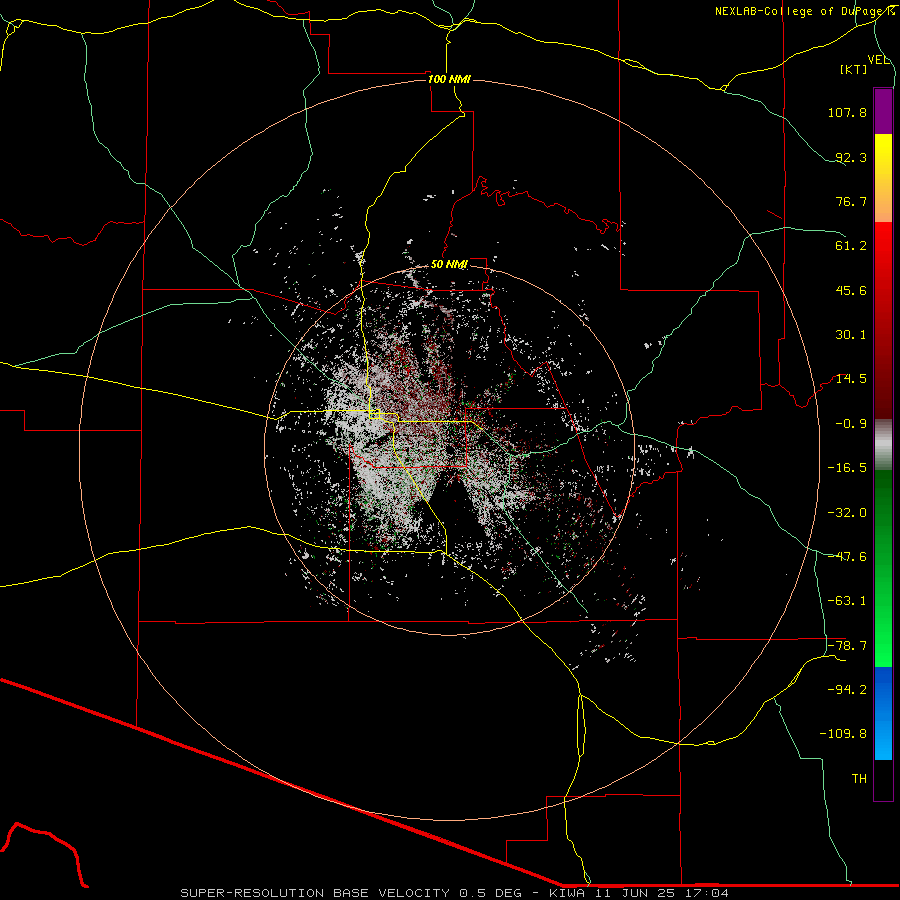Click the -47.6 velocity scale value
This screenshot has height=900, width=900.
[847, 557]
